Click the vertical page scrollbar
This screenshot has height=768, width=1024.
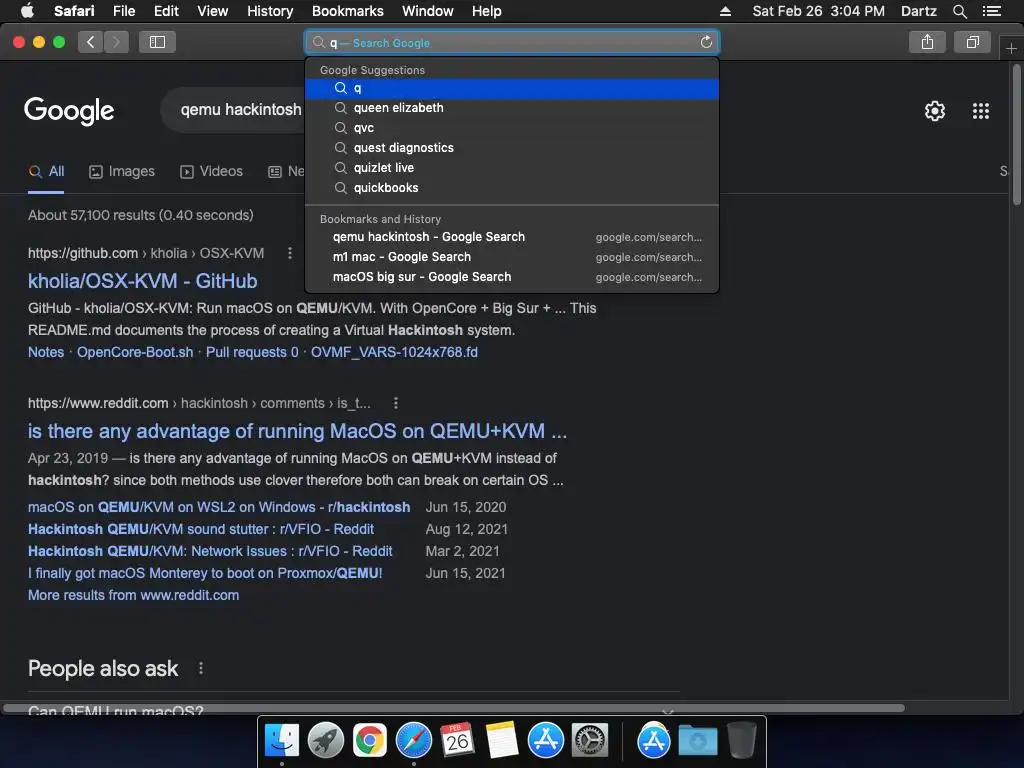1016,137
